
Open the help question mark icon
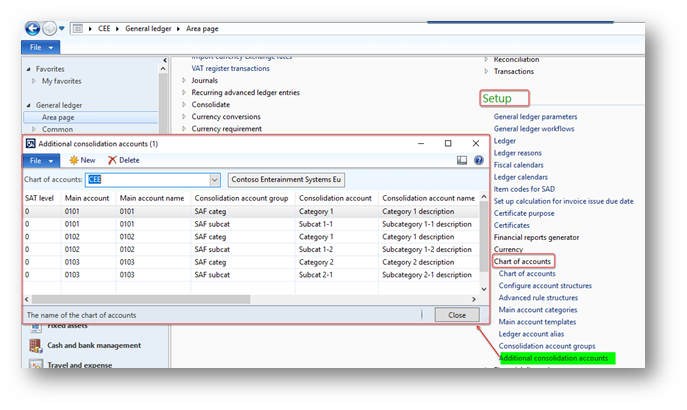tap(478, 160)
